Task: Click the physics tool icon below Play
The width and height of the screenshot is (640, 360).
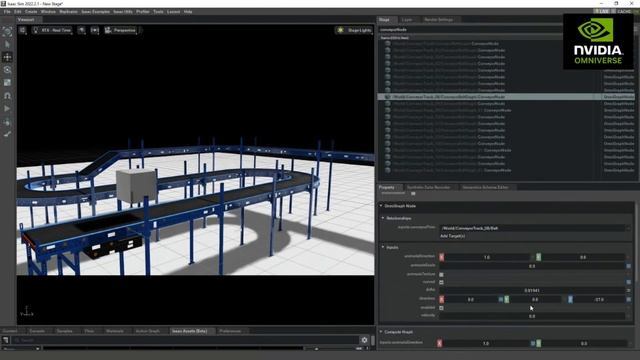Action: (7, 122)
